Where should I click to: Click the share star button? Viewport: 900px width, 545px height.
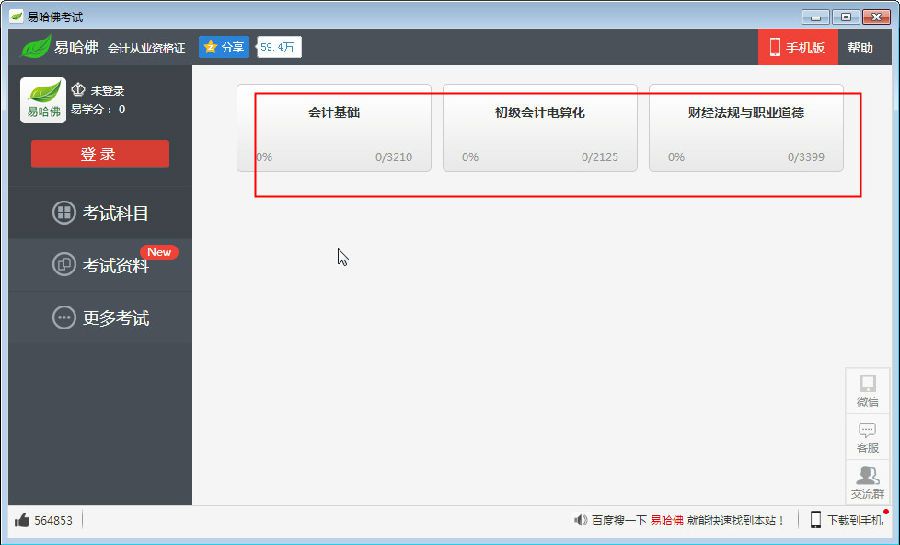tap(224, 47)
